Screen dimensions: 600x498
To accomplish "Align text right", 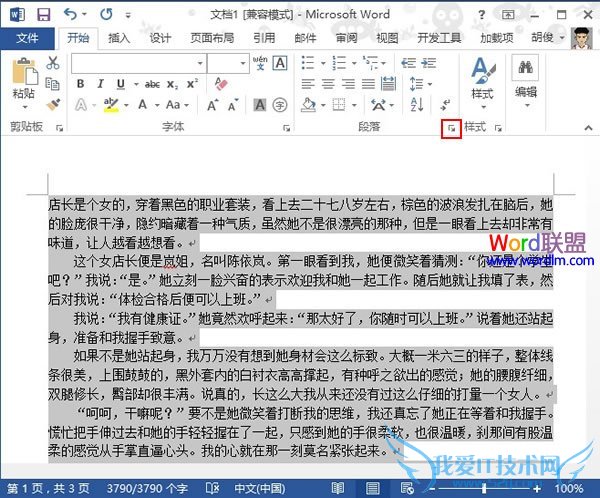I will click(348, 84).
